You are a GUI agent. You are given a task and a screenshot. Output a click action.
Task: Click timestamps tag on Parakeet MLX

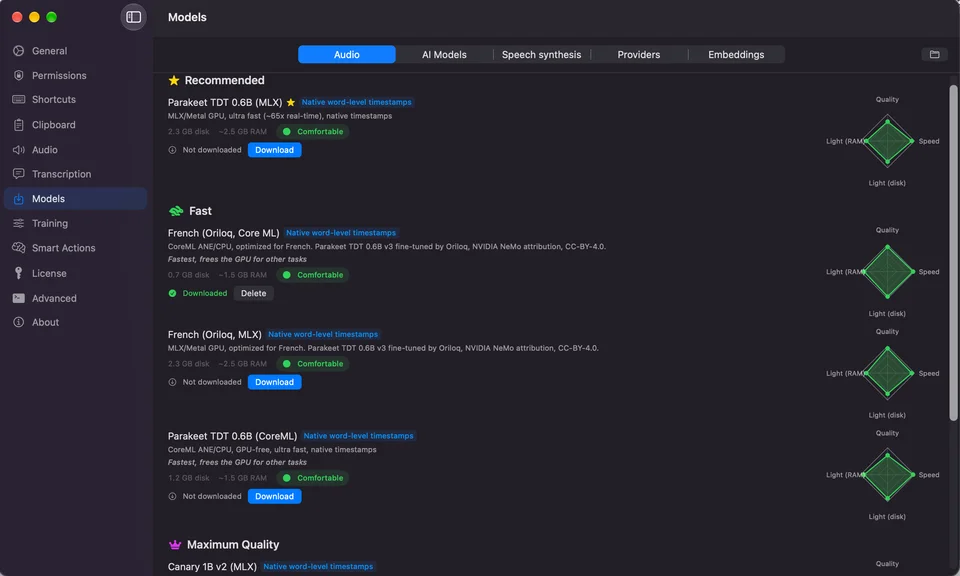356,102
